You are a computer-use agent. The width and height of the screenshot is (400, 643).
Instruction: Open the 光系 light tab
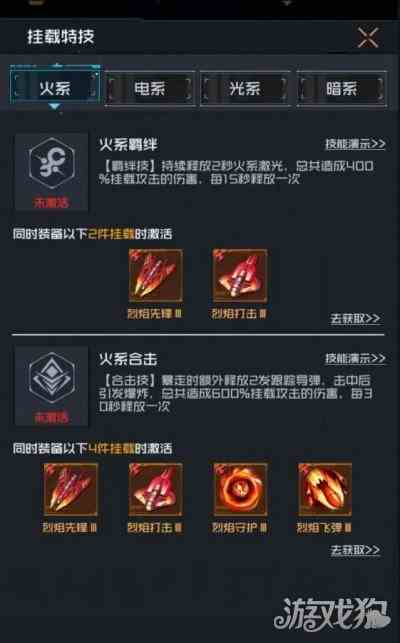(x=245, y=88)
